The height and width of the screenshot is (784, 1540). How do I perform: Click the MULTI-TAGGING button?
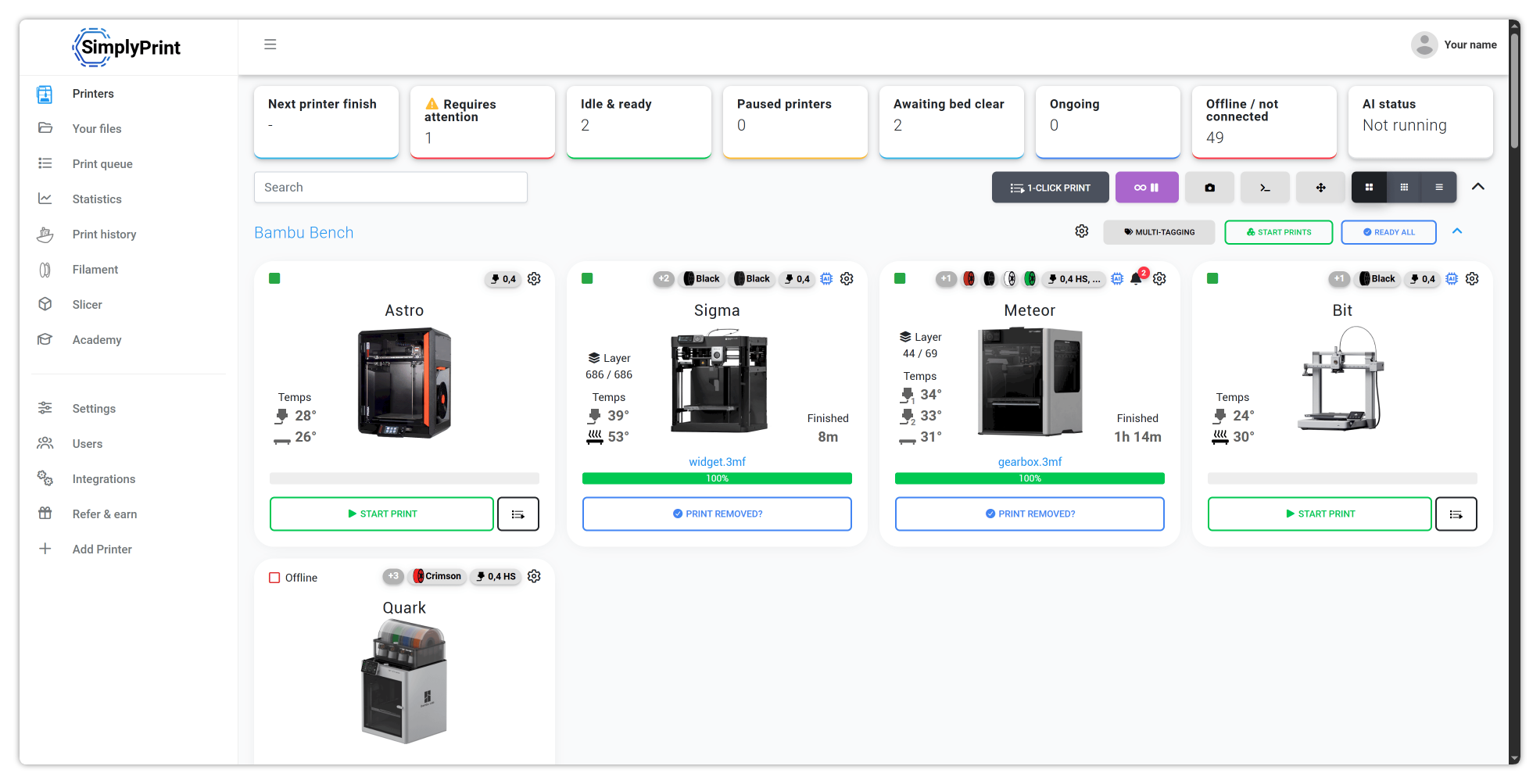pos(1159,232)
